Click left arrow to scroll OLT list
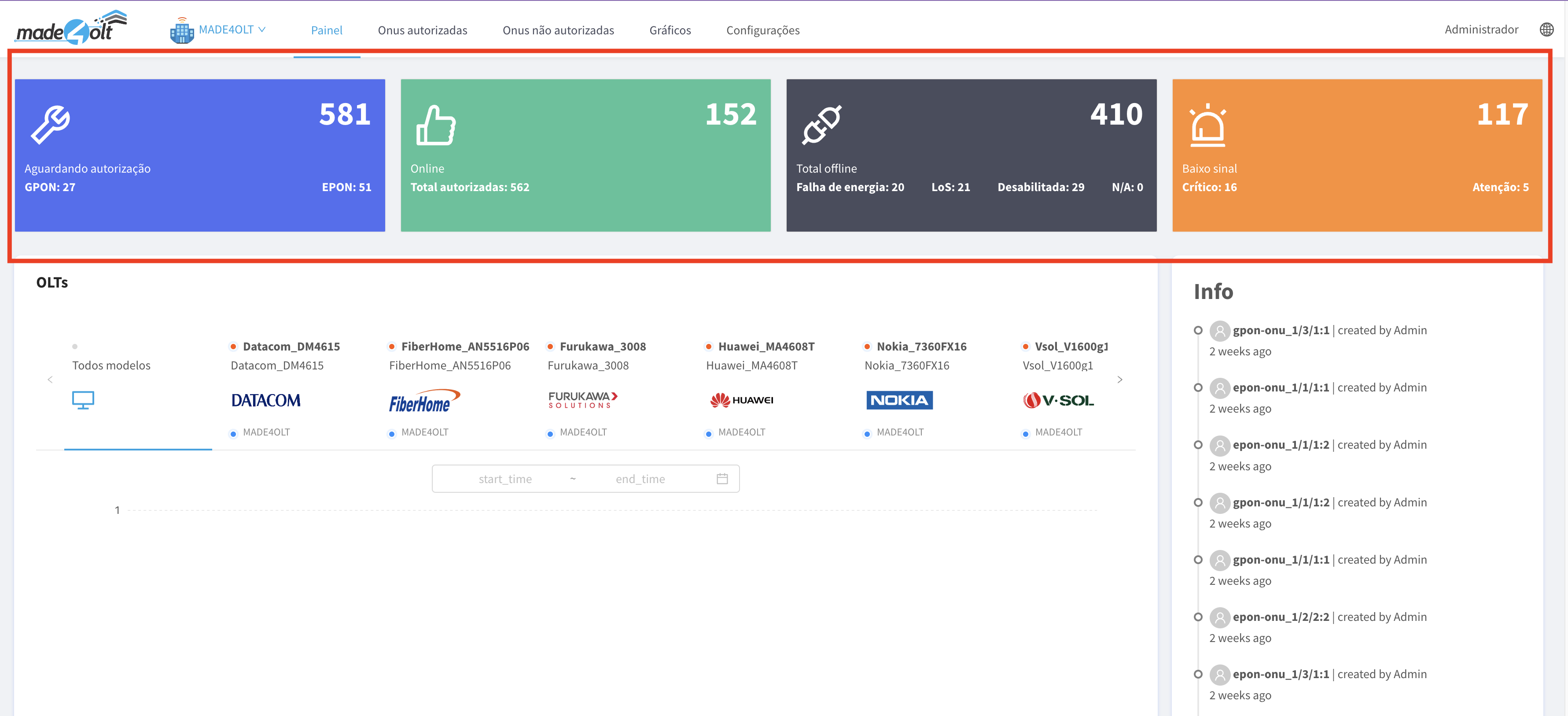The width and height of the screenshot is (1568, 716). pos(50,380)
